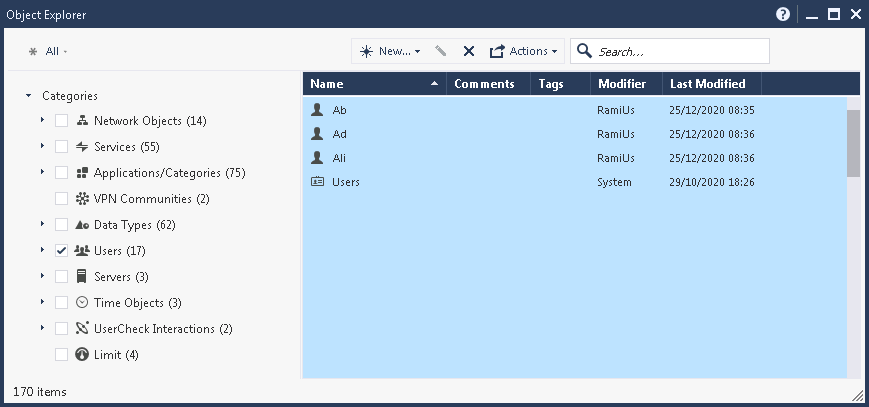The height and width of the screenshot is (407, 869).
Task: Click the pencil edit icon in toolbar
Action: (441, 51)
